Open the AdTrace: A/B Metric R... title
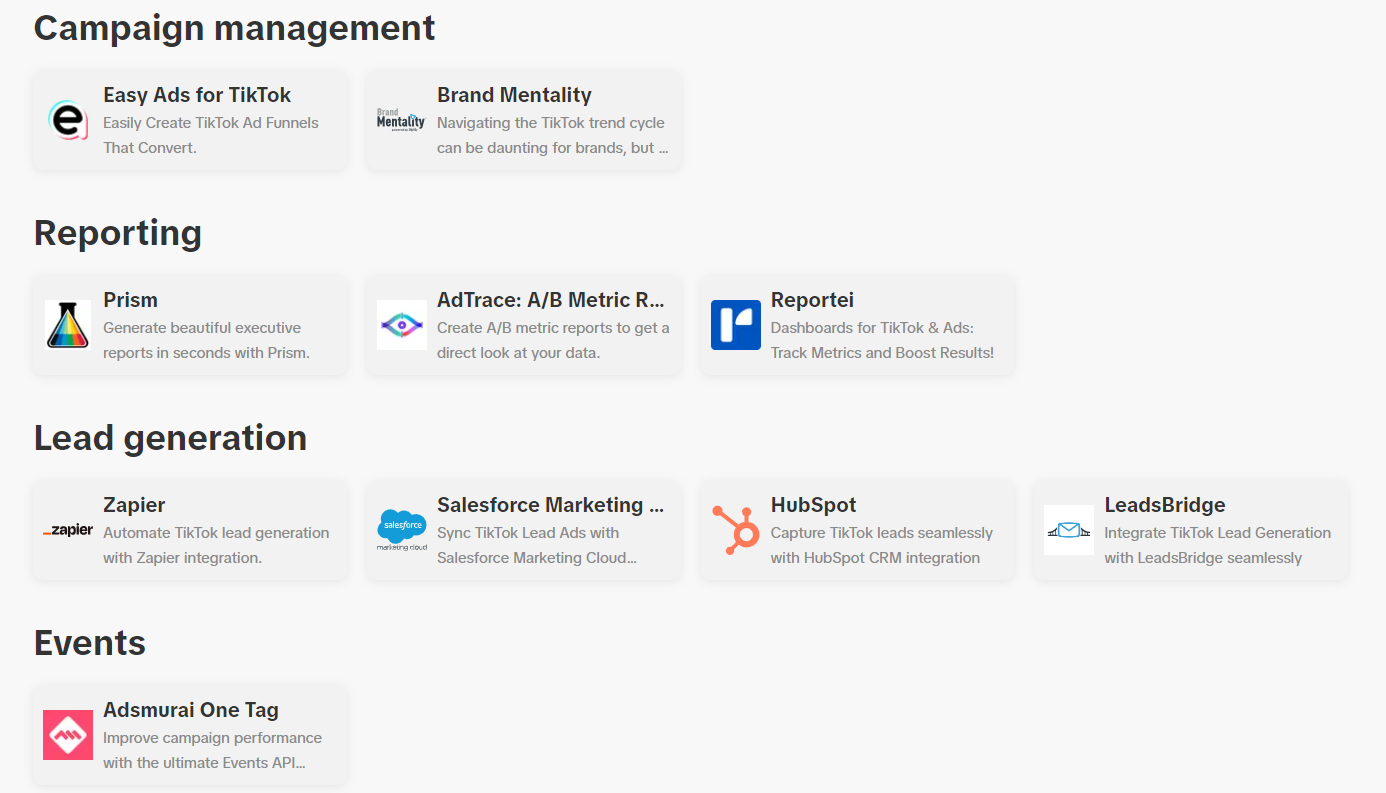 [x=551, y=300]
